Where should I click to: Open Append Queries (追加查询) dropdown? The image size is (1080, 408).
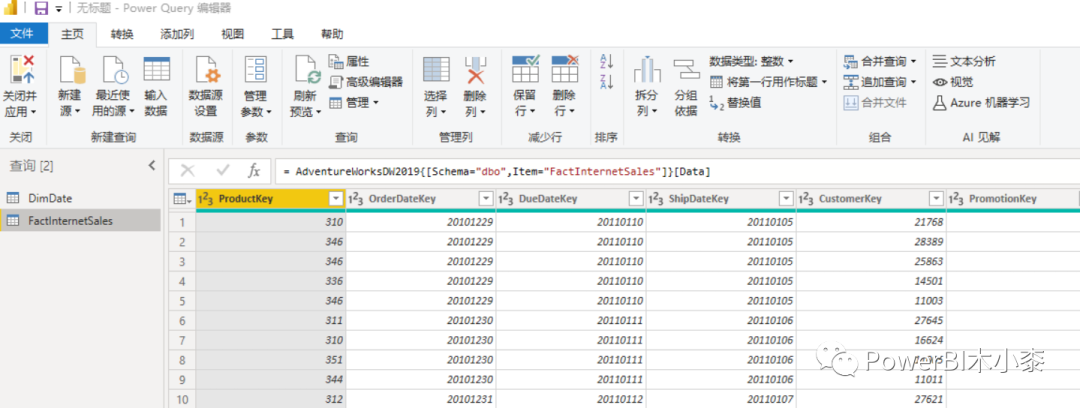[x=880, y=82]
